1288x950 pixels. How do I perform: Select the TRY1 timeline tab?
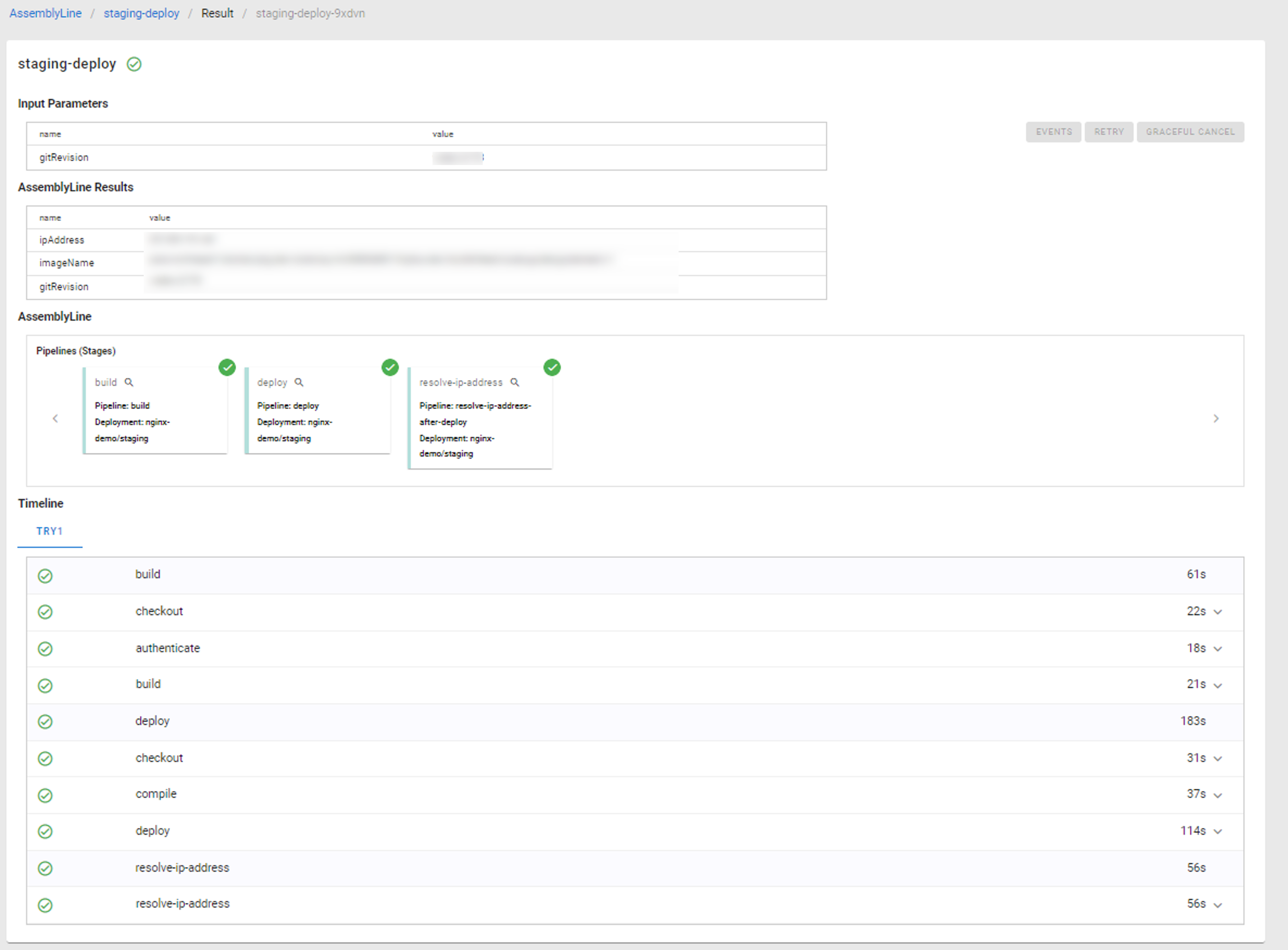(49, 531)
